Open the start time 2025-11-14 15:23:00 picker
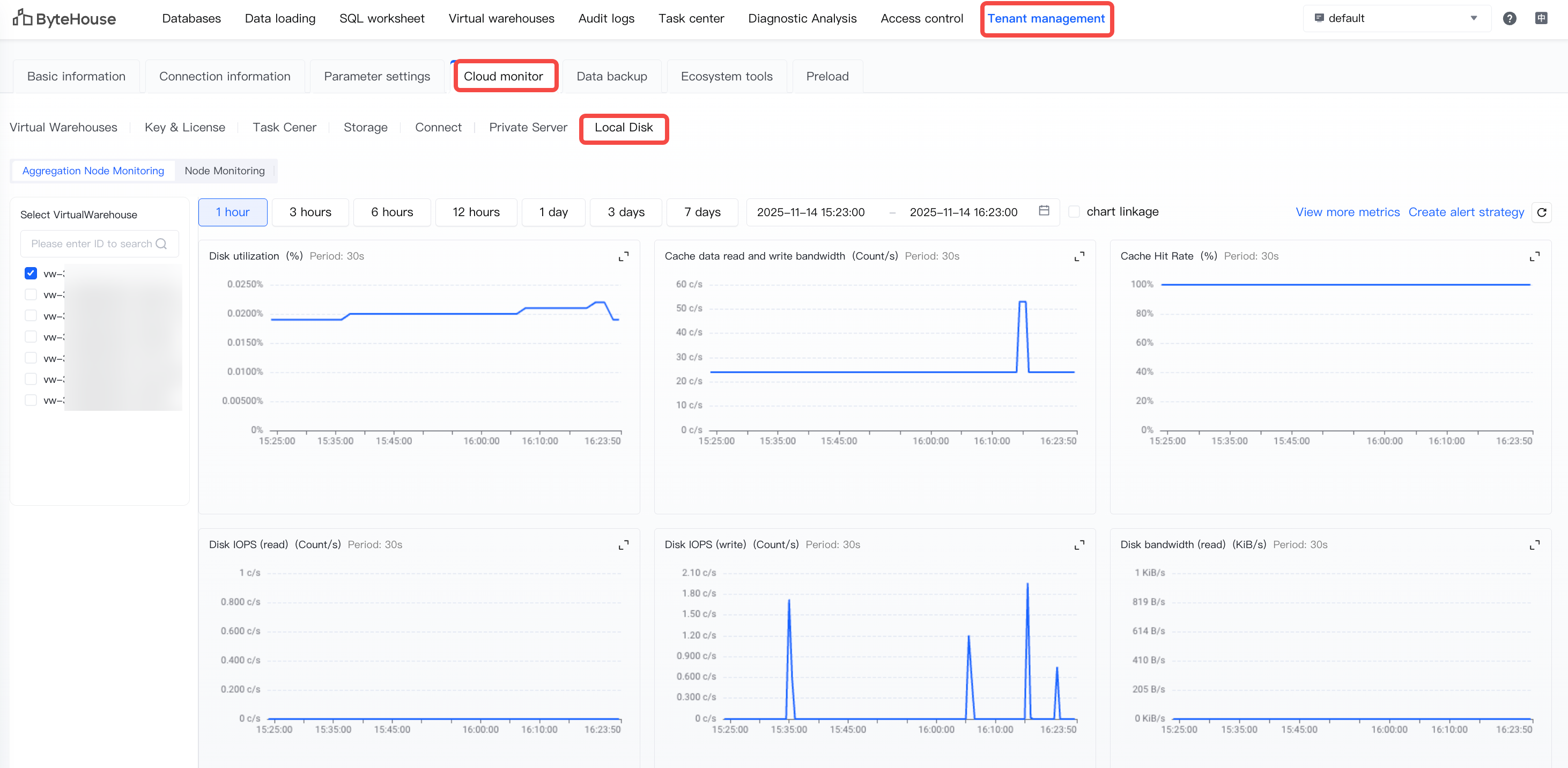Image resolution: width=1568 pixels, height=768 pixels. 810,212
